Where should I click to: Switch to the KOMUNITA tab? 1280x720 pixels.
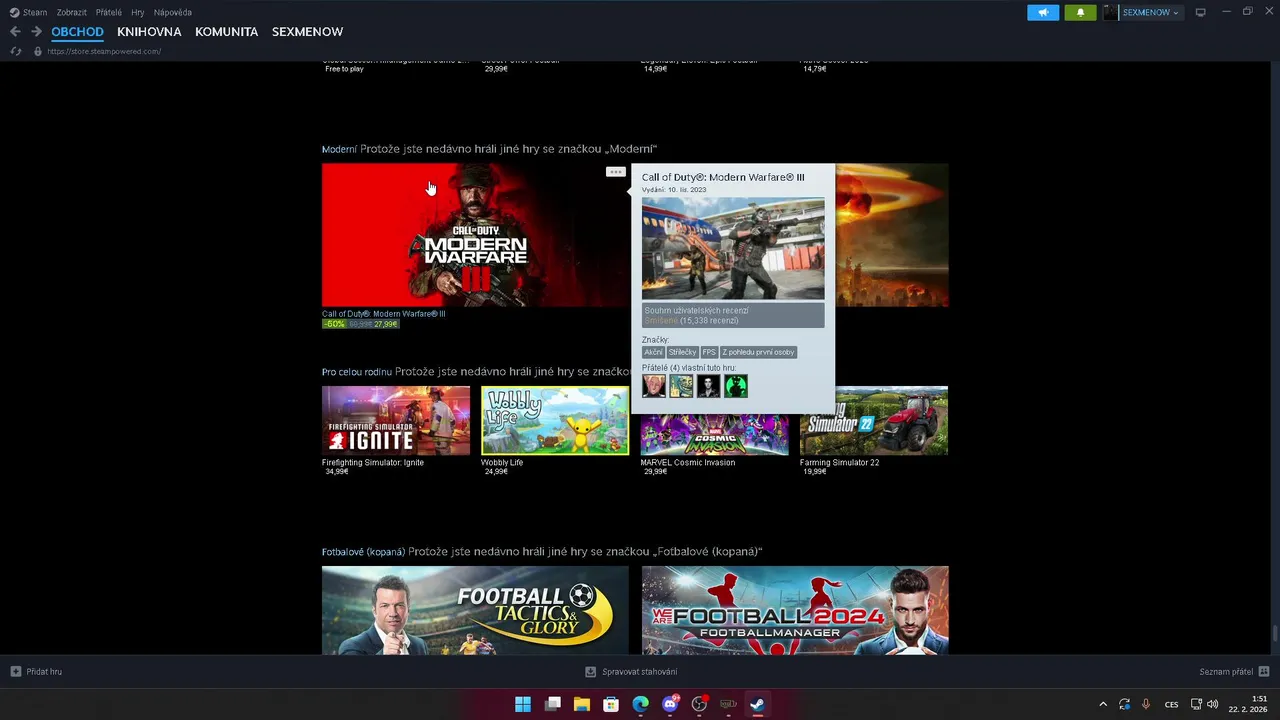[226, 32]
